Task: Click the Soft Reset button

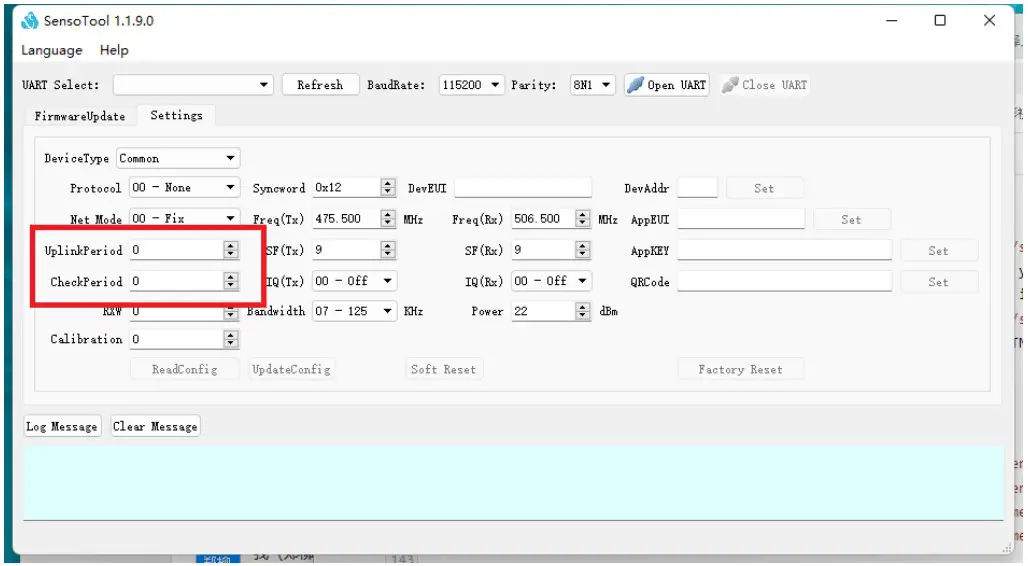Action: (443, 369)
